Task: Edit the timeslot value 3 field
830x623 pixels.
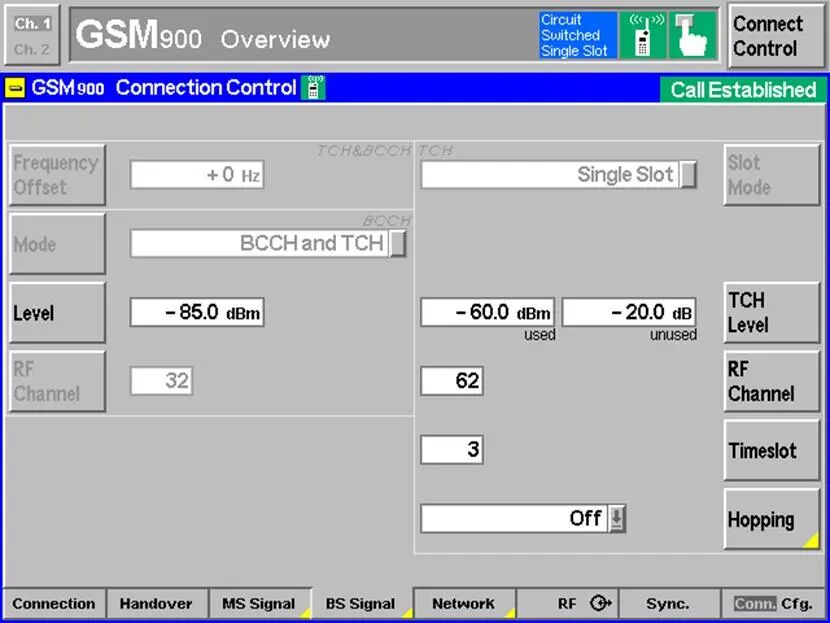Action: click(452, 449)
